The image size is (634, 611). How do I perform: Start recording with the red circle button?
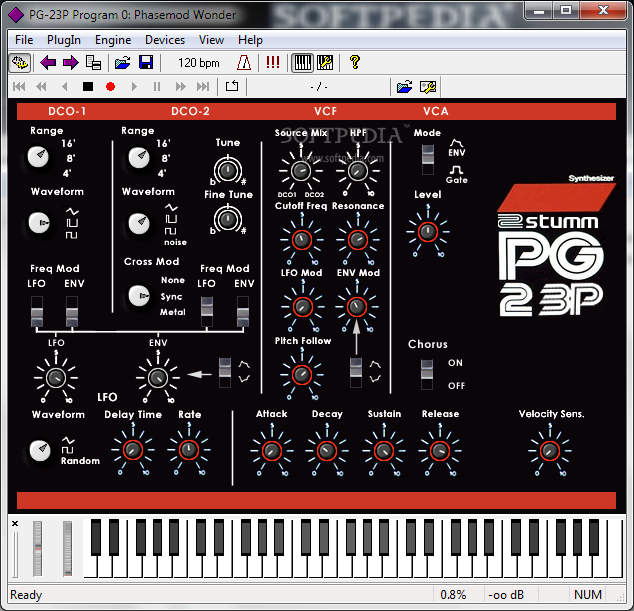[x=110, y=87]
